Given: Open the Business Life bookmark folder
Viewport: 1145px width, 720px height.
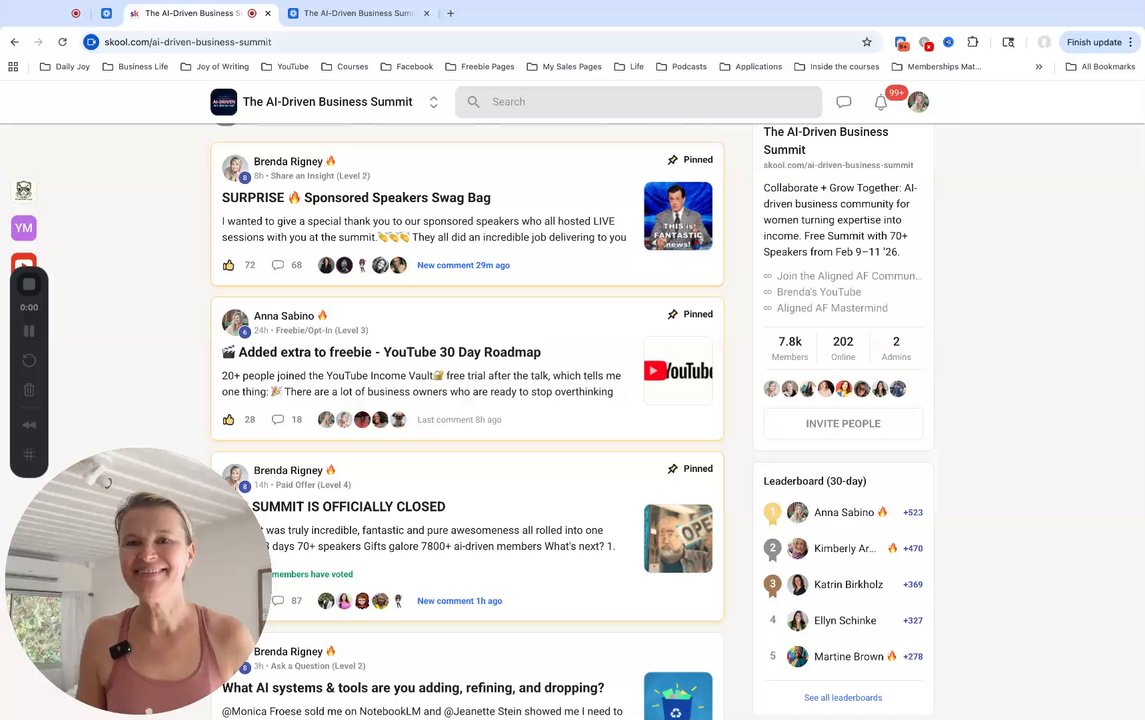Looking at the screenshot, I should (135, 66).
